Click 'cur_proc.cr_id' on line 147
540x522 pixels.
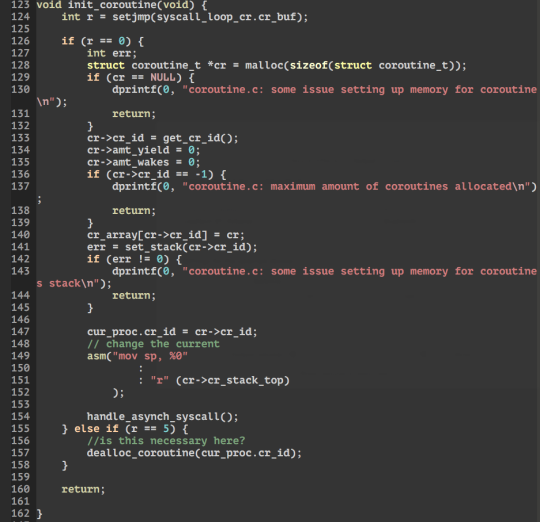point(131,332)
